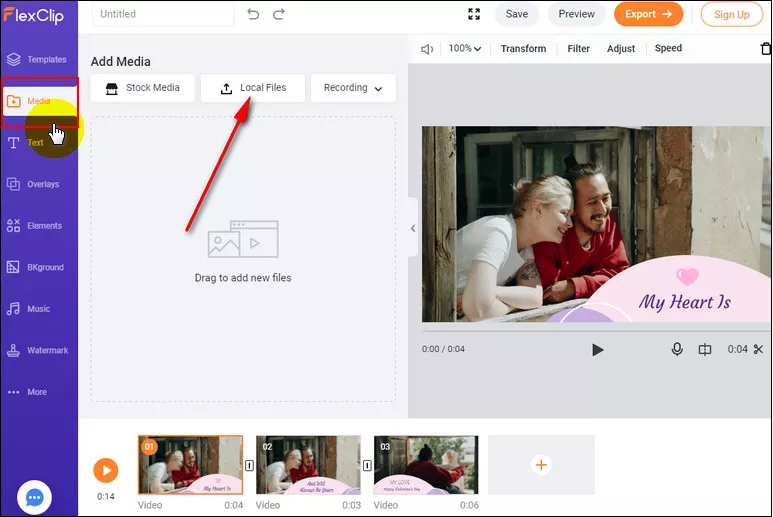Screen dimensions: 773x517
Task: Open the Elements sidebar section
Action: (x=35, y=226)
